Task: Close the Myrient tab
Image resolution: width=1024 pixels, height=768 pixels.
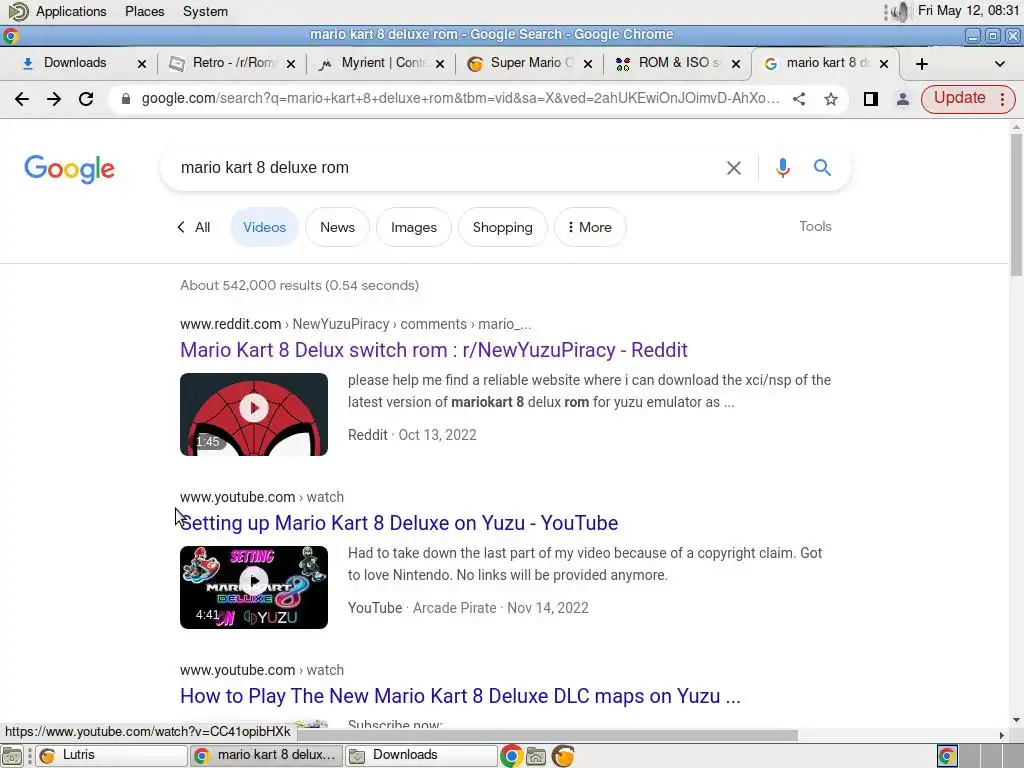Action: [440, 63]
